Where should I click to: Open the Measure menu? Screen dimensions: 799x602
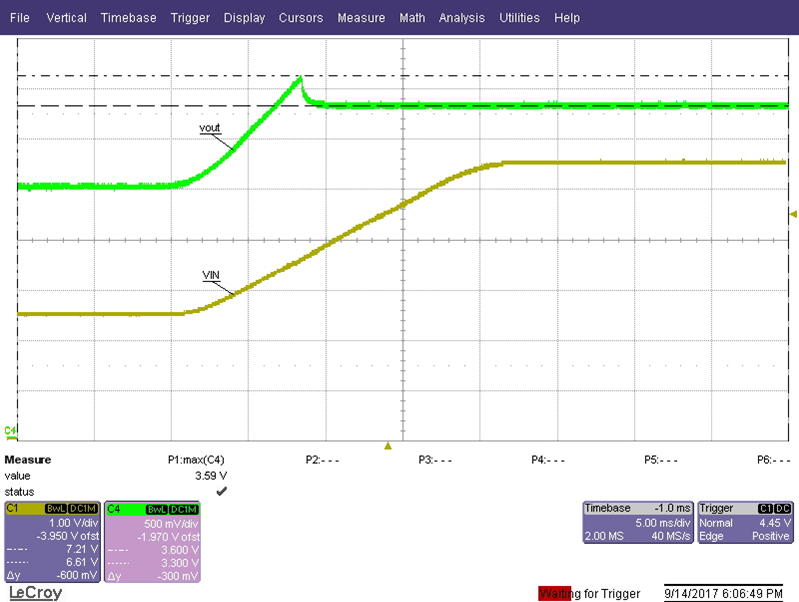pos(361,18)
